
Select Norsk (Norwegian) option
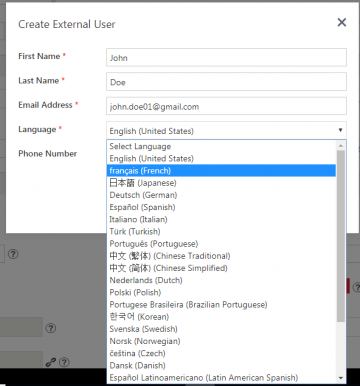221,341
